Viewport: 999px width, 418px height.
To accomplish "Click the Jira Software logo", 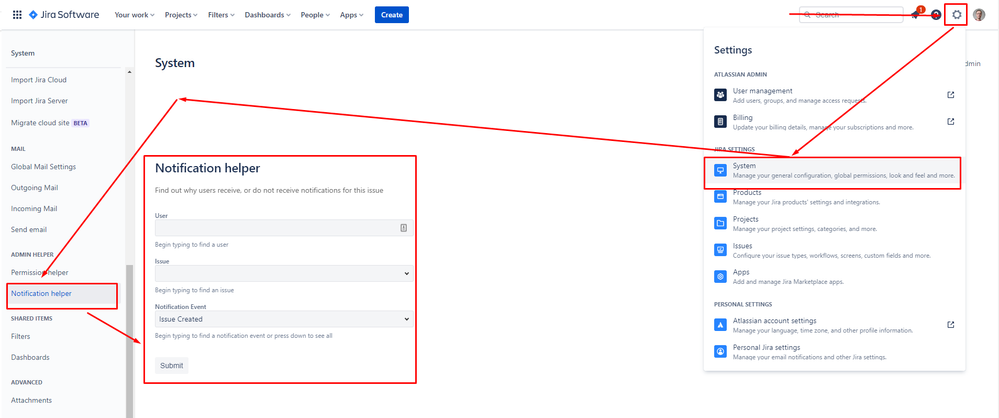I will point(64,15).
